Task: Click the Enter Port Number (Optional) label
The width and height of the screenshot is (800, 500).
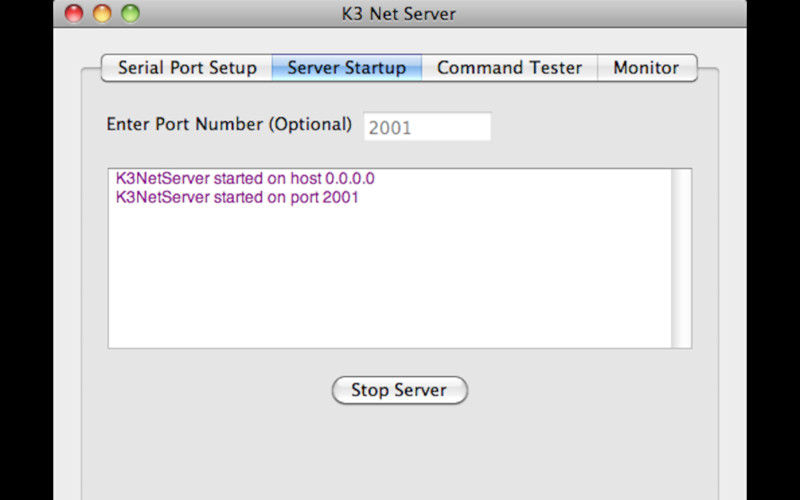Action: pos(229,124)
